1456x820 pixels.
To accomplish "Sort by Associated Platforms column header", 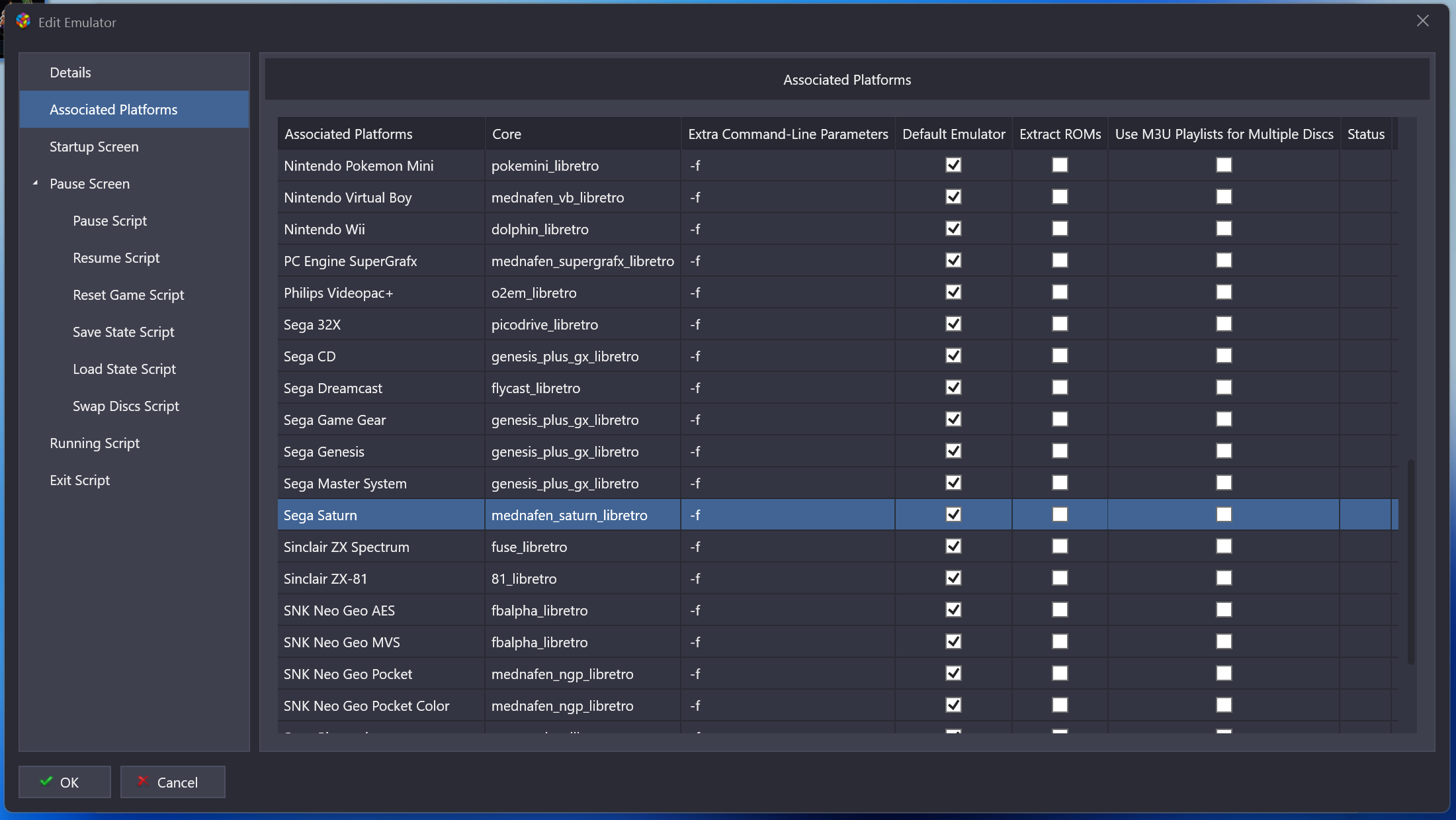I will tap(381, 134).
